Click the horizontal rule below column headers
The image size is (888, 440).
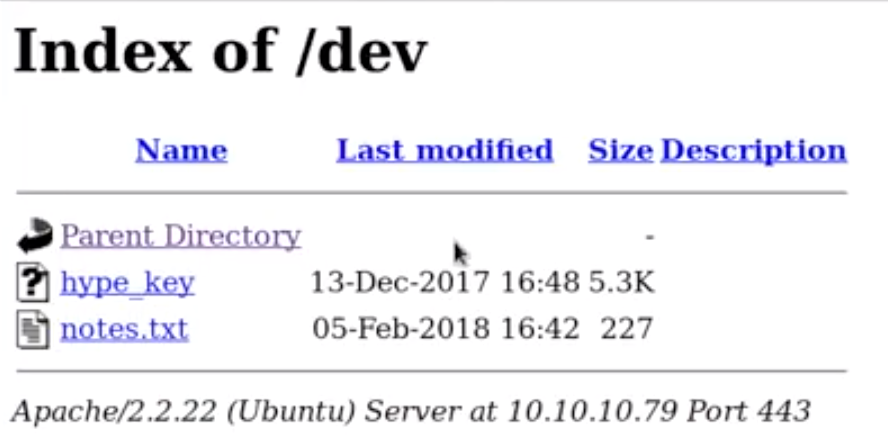[432, 193]
